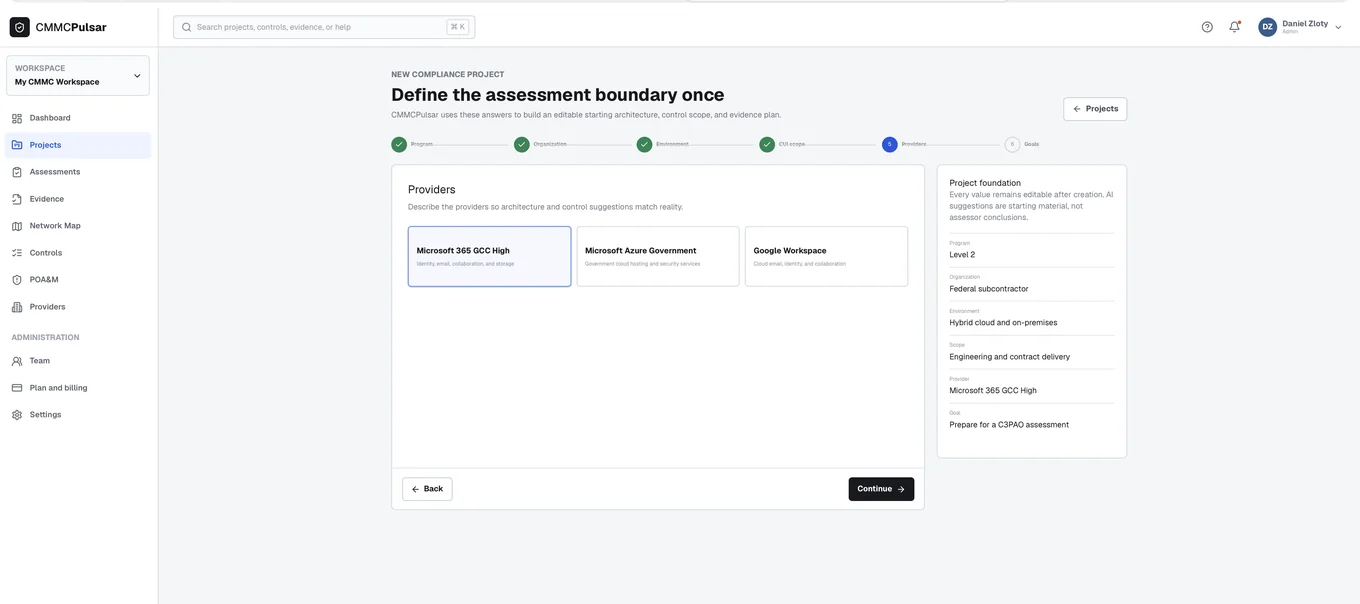1360x604 pixels.
Task: Click the 'NEW COMPLIANCE PROJECT' label
Action: pos(448,74)
